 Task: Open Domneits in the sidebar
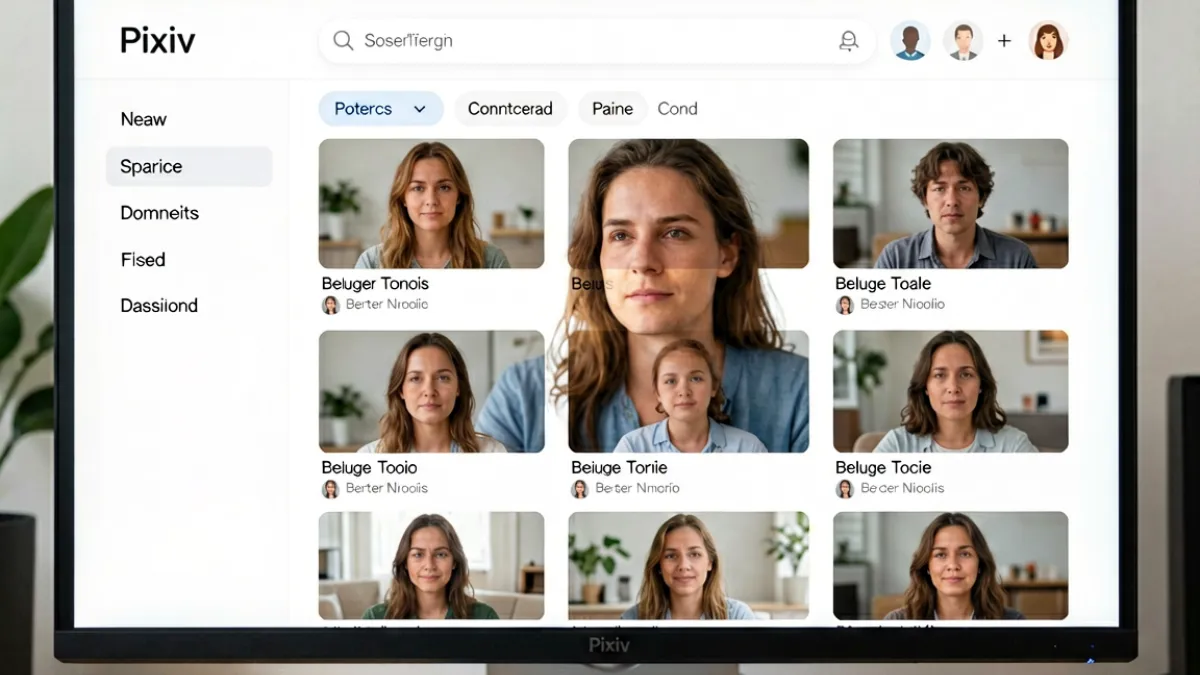click(x=159, y=213)
